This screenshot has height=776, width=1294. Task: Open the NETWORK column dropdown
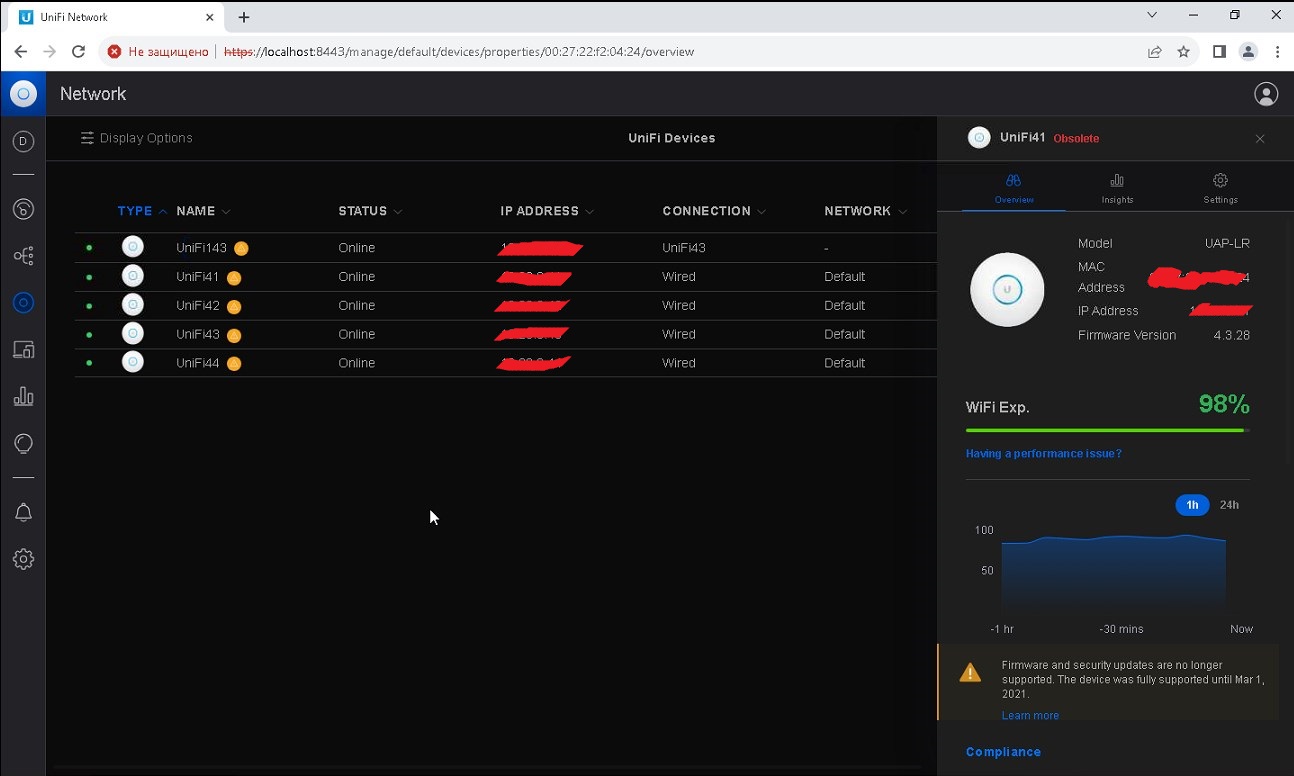pyautogui.click(x=903, y=212)
